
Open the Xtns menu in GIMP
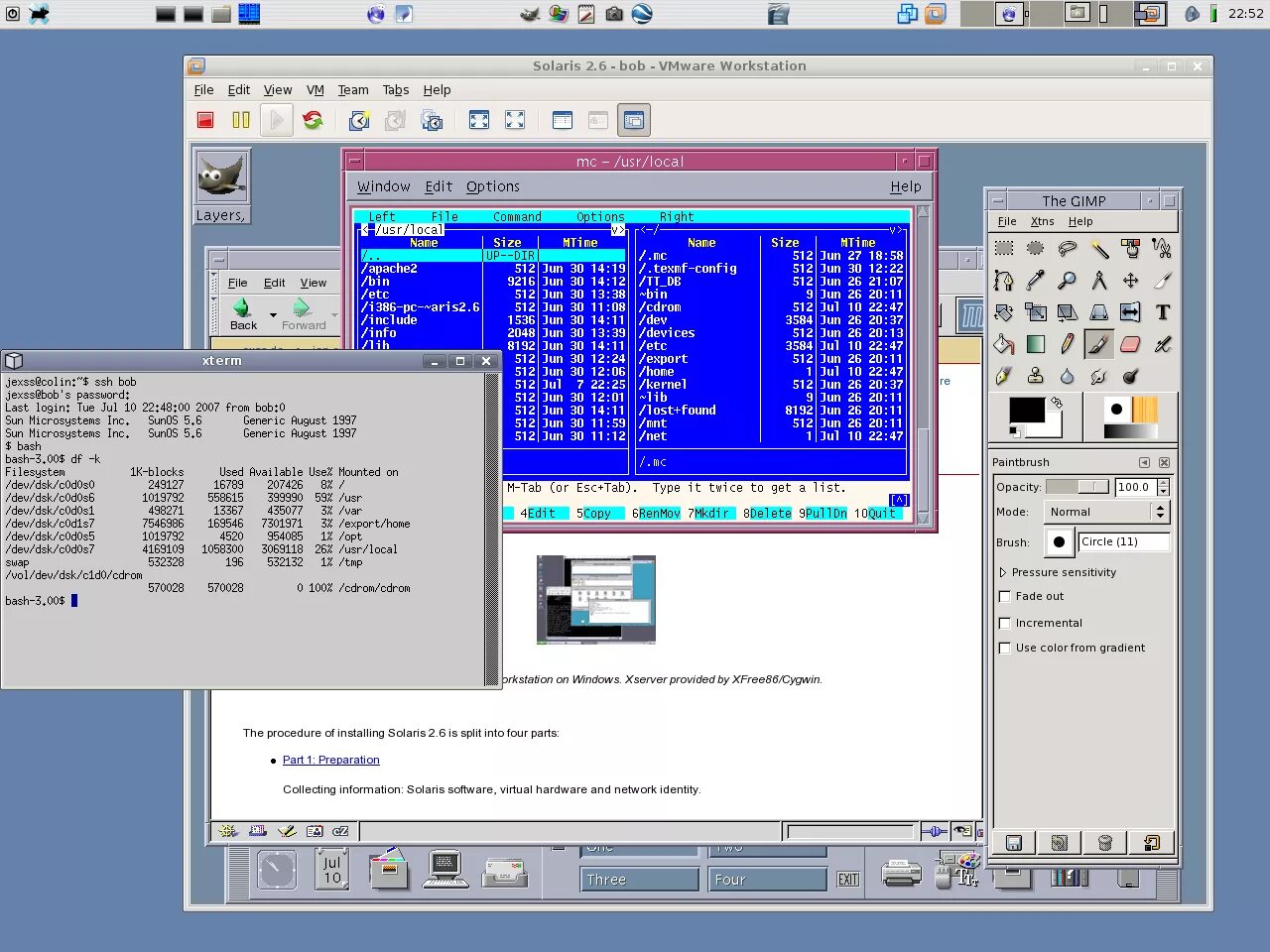click(1042, 221)
